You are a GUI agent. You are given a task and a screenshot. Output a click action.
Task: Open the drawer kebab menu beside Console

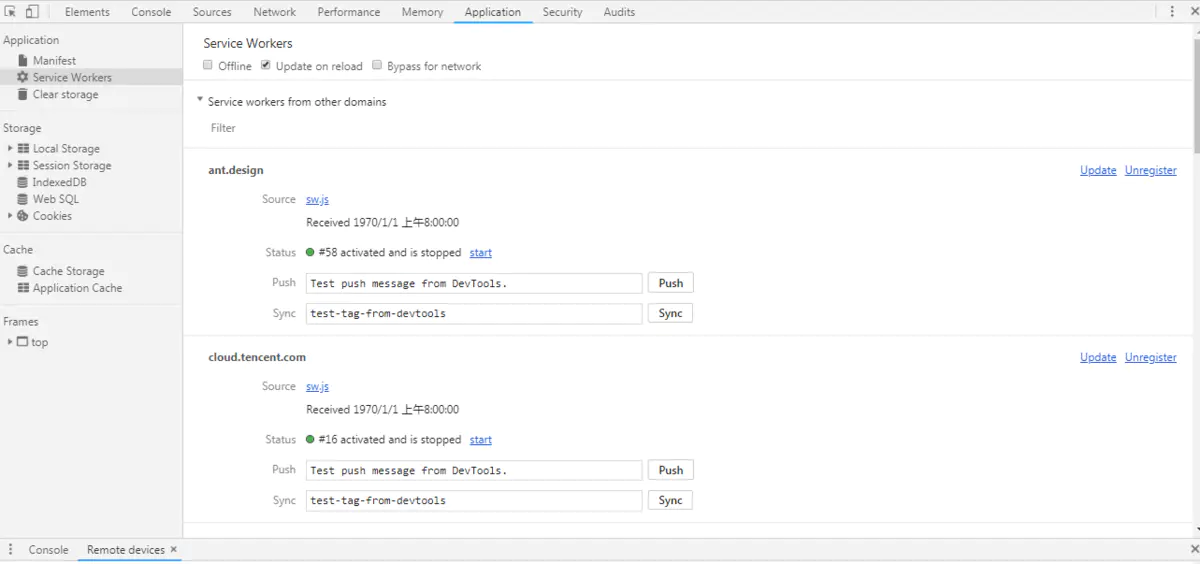coord(11,550)
